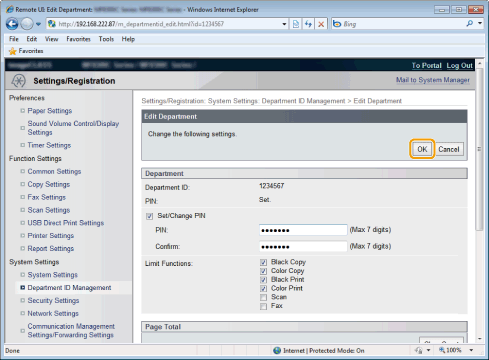
Task: Follow the To Portal link
Action: [x=426, y=65]
